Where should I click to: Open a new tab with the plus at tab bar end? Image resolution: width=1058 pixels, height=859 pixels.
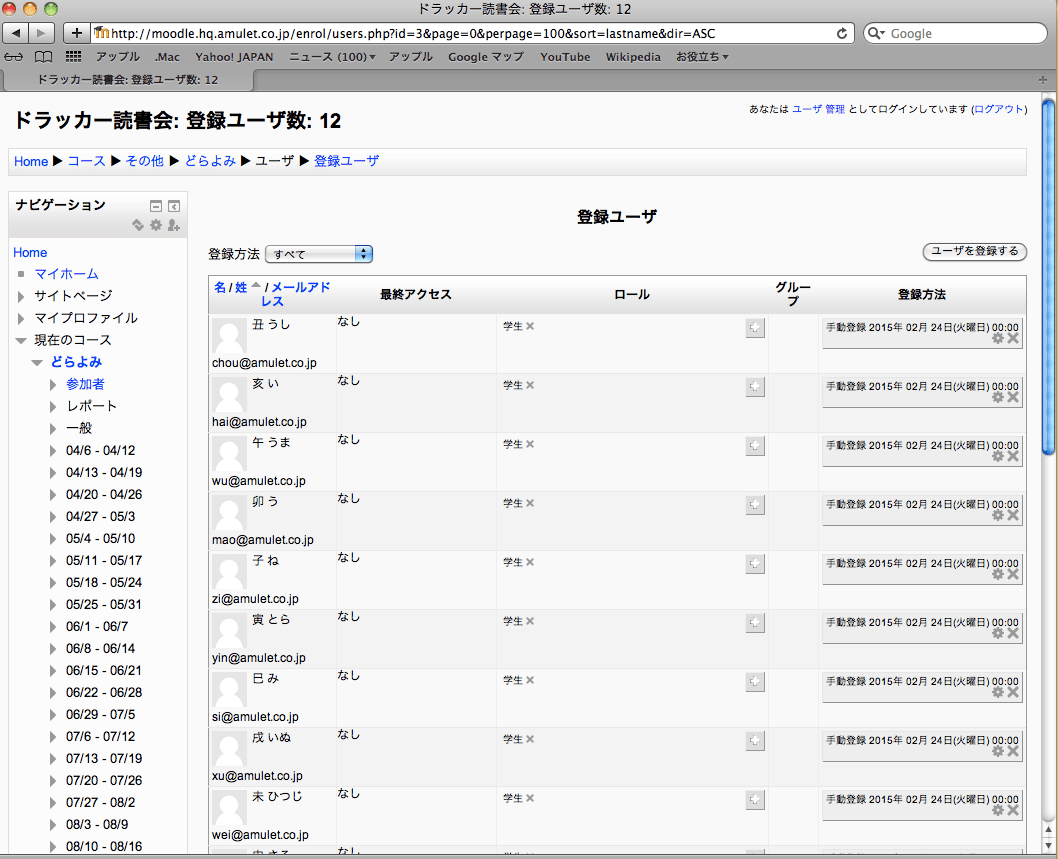click(1042, 80)
